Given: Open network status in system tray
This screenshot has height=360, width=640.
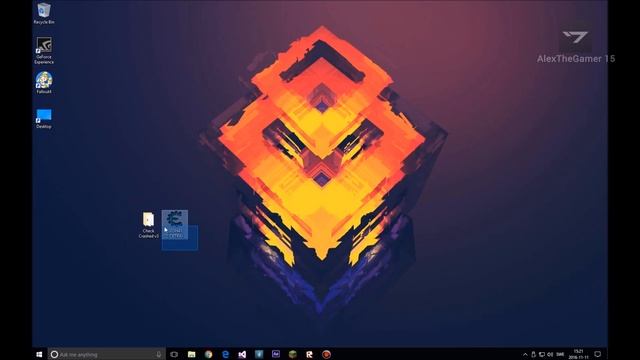Looking at the screenshot, I should pos(542,354).
